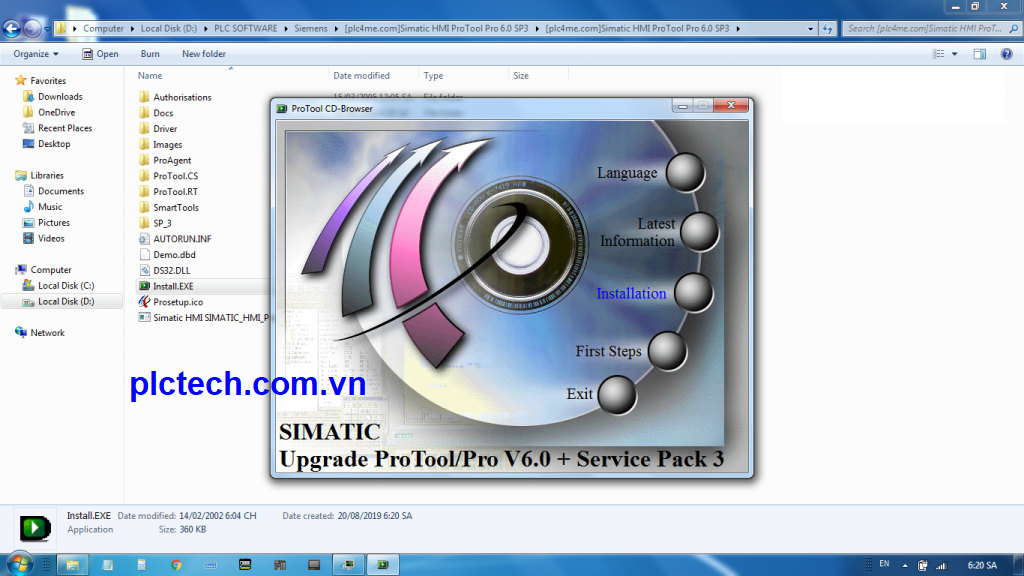Viewport: 1024px width, 576px height.
Task: Select the SP_3 folder
Action: coord(155,223)
